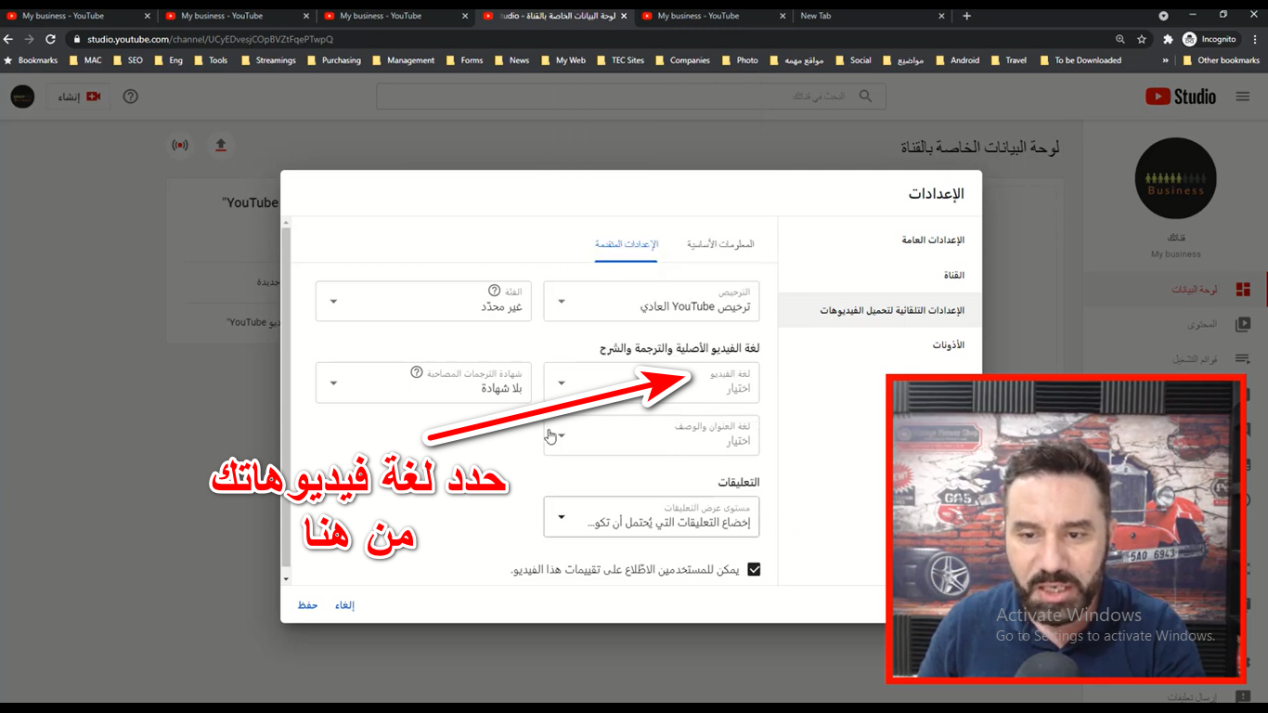Click help icon next to الفئة category field
Viewport: 1268px width, 713px height.
[x=494, y=291]
